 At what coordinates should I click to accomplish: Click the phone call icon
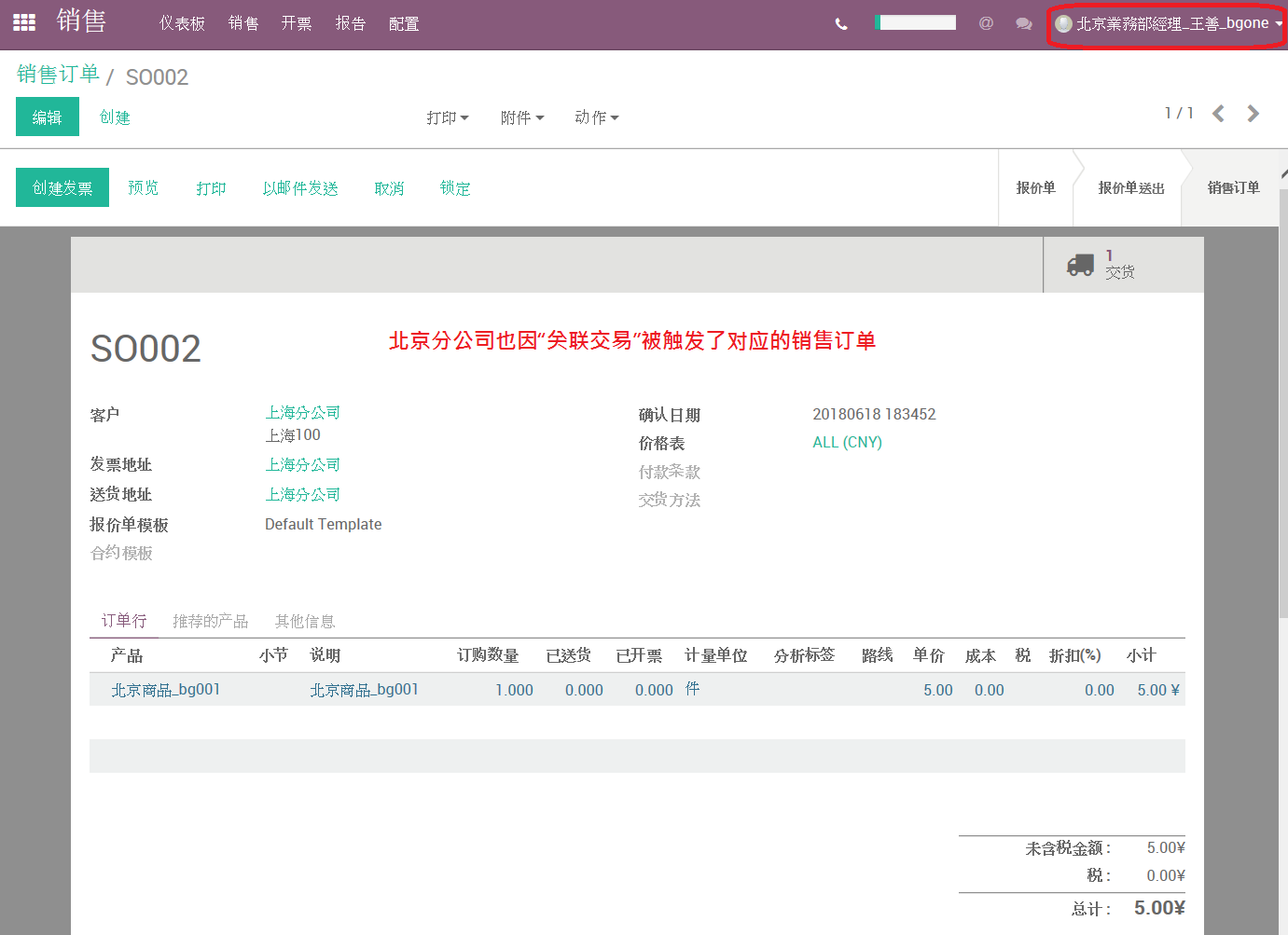coord(841,24)
